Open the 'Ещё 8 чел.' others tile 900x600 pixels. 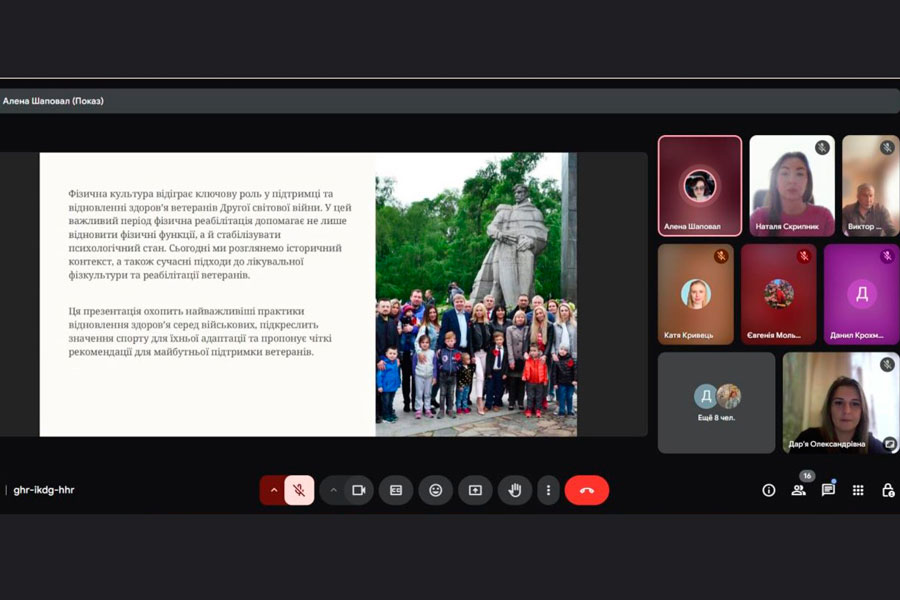pyautogui.click(x=716, y=402)
